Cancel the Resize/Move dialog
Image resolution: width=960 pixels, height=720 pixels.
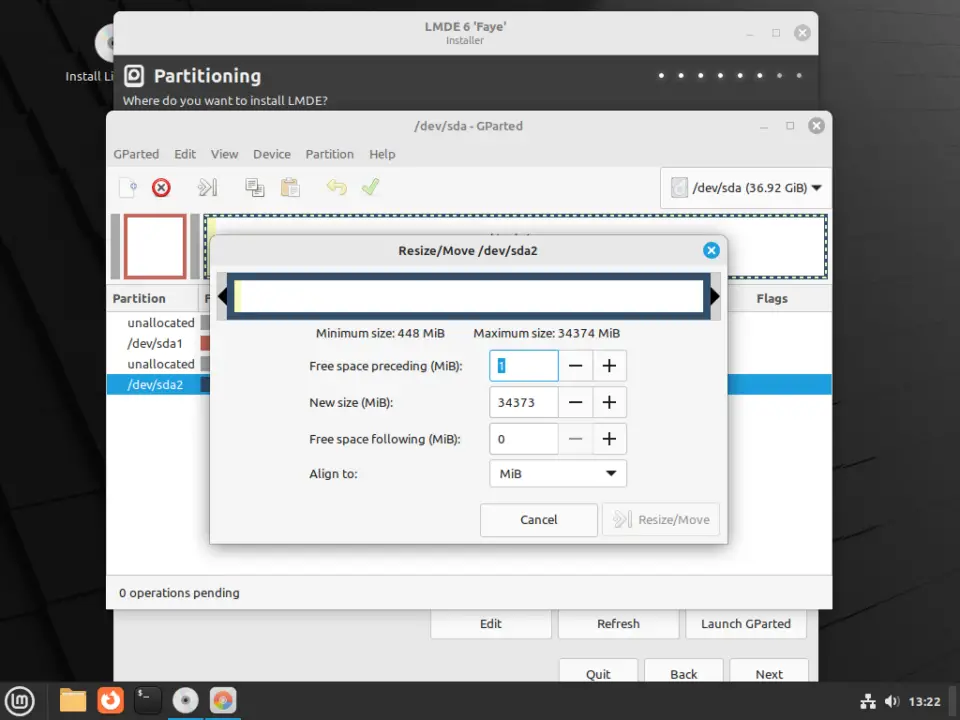pyautogui.click(x=538, y=519)
